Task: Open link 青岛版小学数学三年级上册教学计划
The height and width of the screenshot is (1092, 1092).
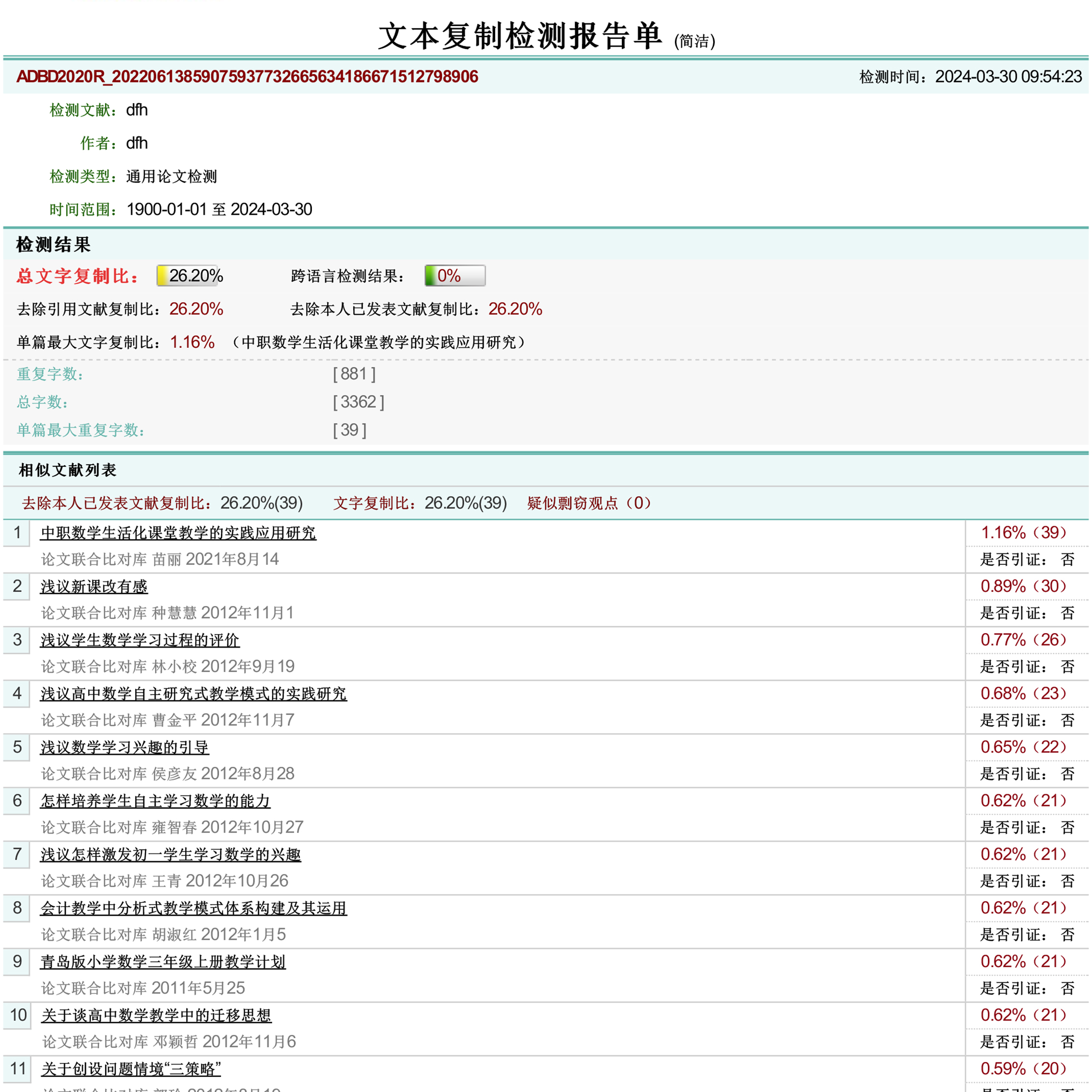Action: pyautogui.click(x=163, y=962)
